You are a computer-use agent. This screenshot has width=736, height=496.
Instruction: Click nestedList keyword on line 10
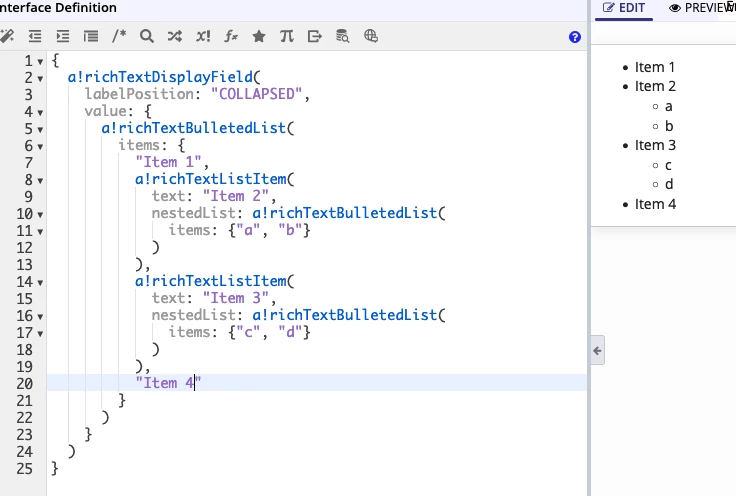[x=193, y=213]
